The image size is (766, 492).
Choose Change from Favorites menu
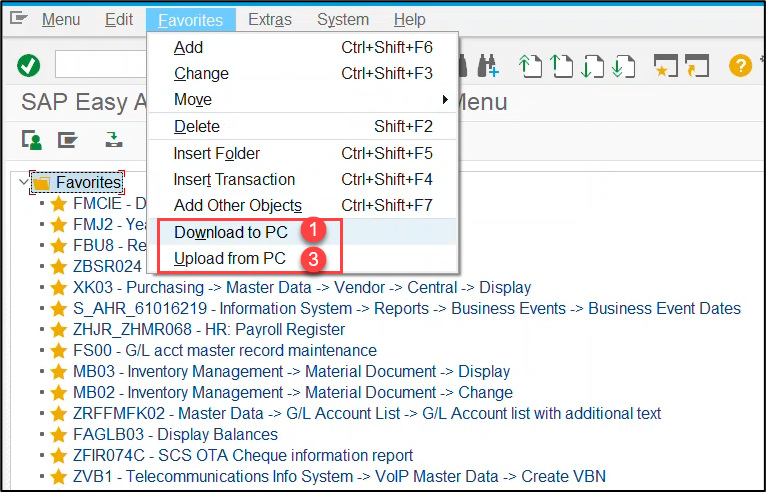tap(303, 73)
